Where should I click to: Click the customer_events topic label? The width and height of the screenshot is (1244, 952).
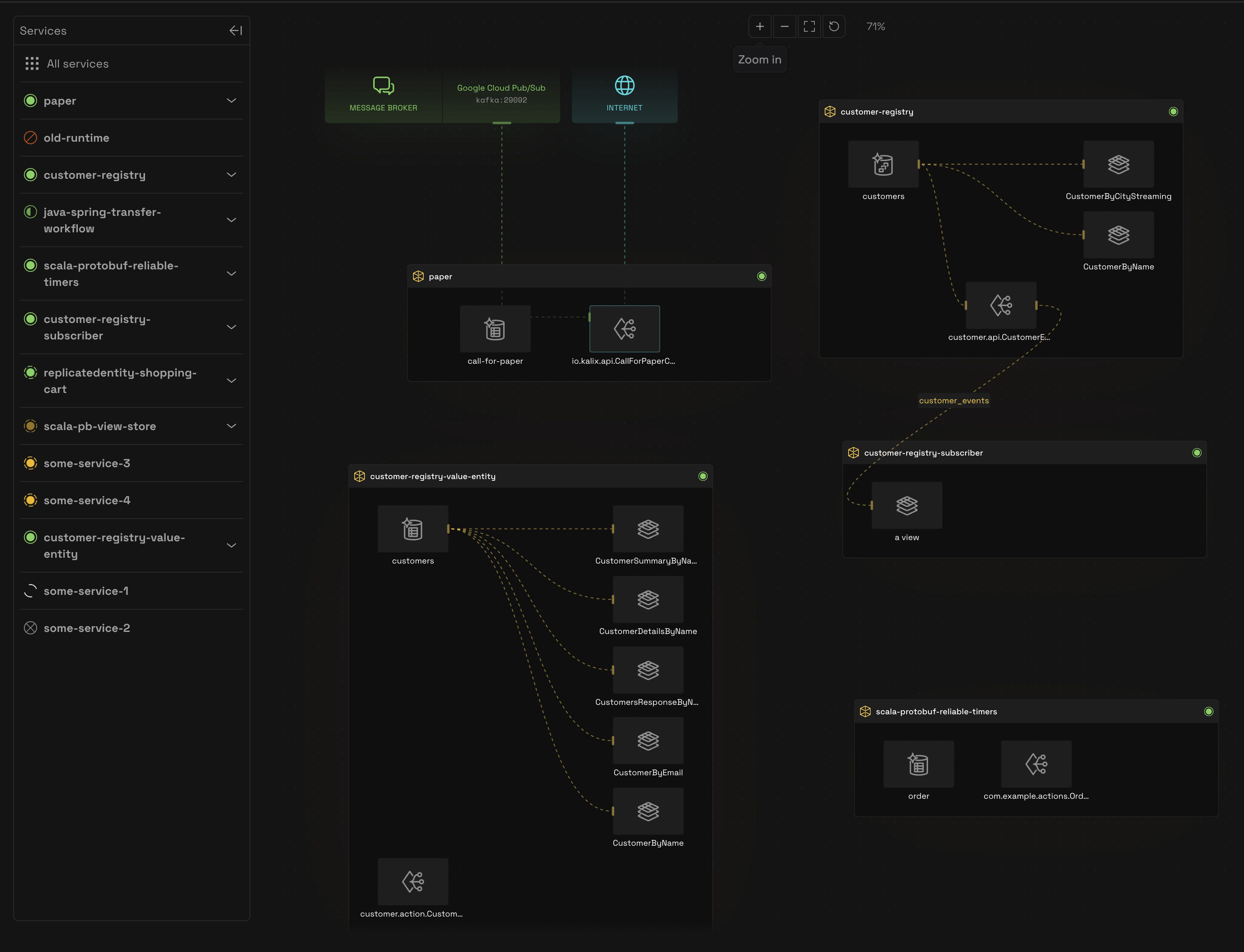(x=954, y=401)
